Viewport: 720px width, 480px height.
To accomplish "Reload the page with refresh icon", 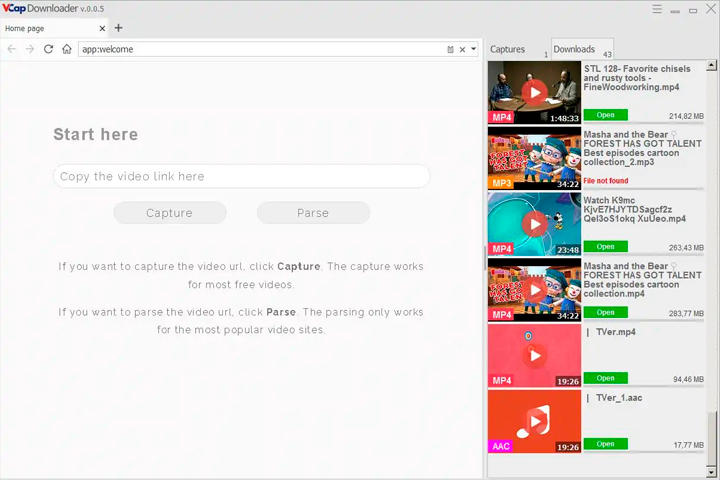I will pos(48,49).
